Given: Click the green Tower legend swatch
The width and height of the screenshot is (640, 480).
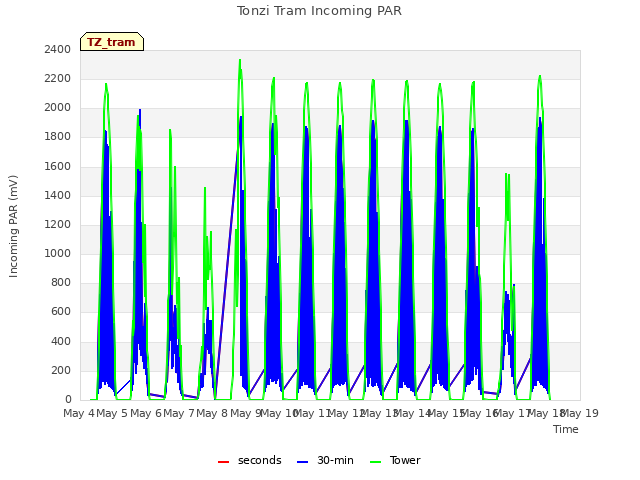Looking at the screenshot, I should coord(375,462).
